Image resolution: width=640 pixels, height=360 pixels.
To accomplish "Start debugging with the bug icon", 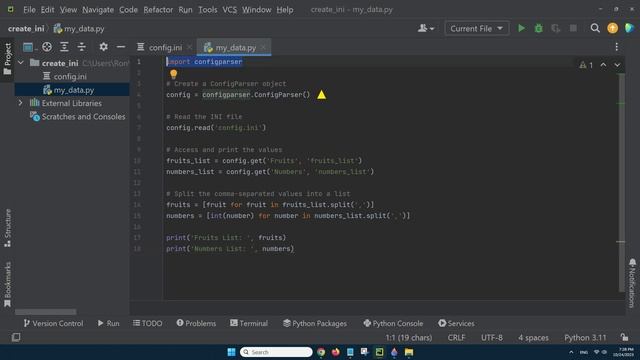I will coord(538,28).
